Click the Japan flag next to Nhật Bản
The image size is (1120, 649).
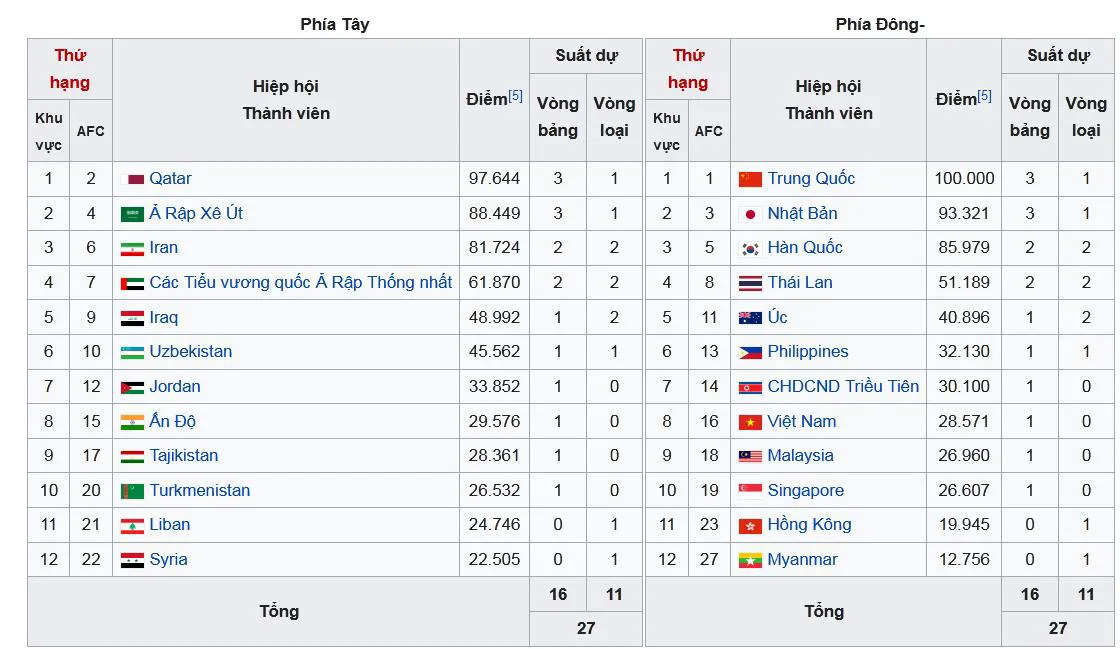click(750, 214)
